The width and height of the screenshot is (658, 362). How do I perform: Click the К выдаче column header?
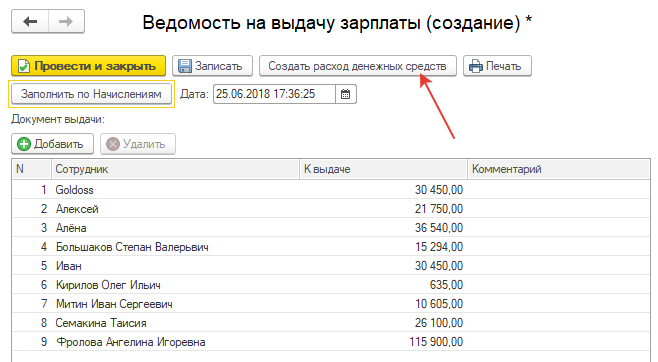click(x=383, y=169)
